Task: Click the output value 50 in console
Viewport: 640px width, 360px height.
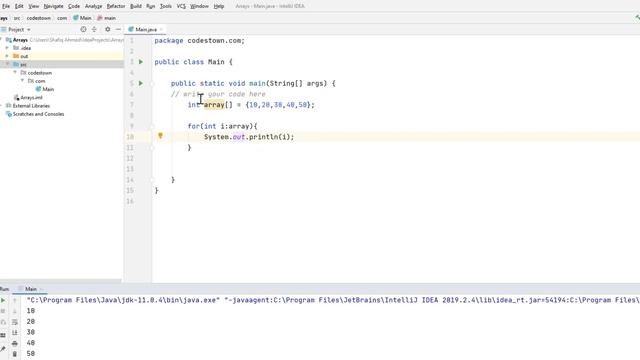Action: click(x=31, y=353)
